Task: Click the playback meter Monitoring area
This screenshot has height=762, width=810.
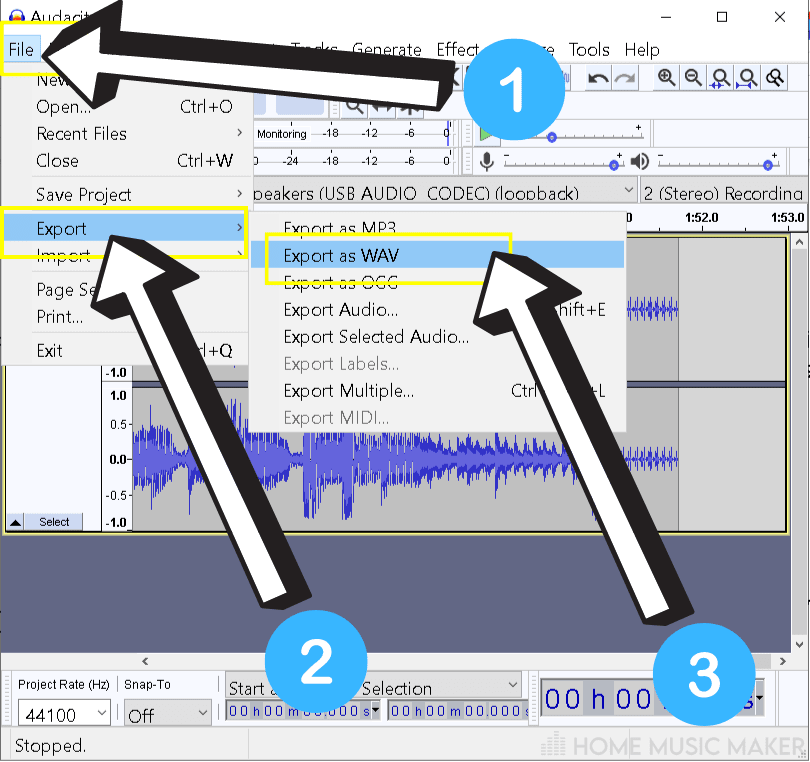Action: coord(282,134)
